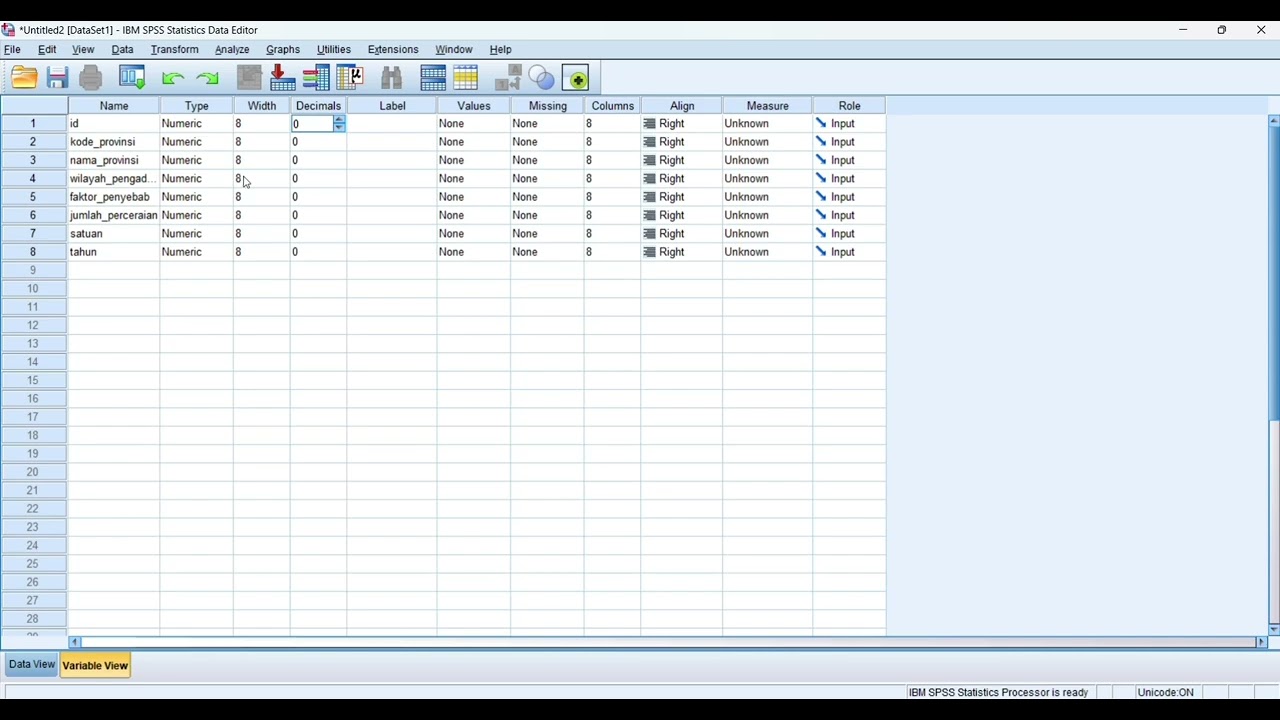1280x720 pixels.
Task: Open the Extensions menu
Action: click(393, 49)
